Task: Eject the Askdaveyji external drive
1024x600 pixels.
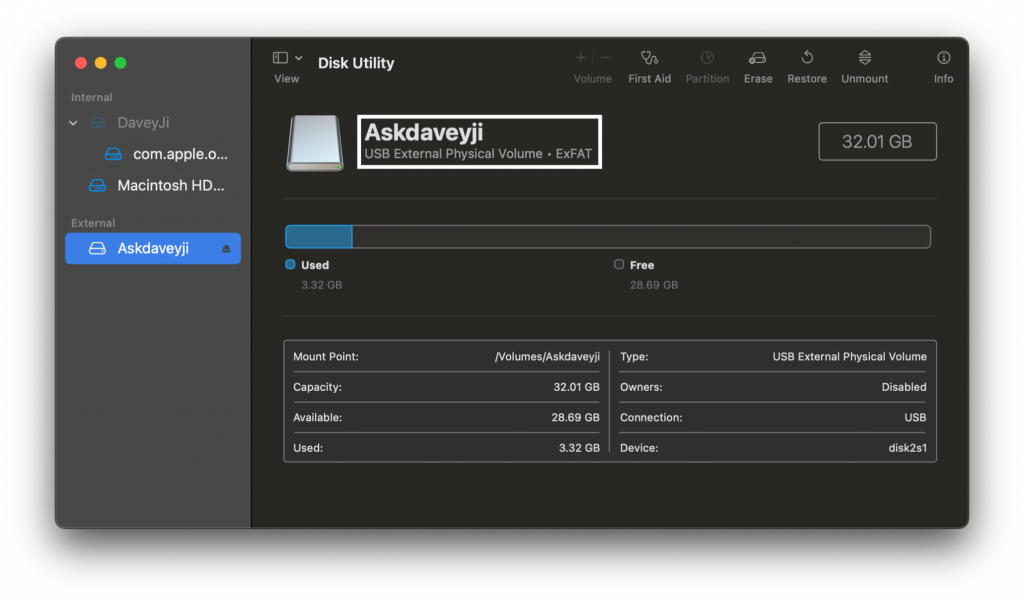Action: [x=226, y=249]
